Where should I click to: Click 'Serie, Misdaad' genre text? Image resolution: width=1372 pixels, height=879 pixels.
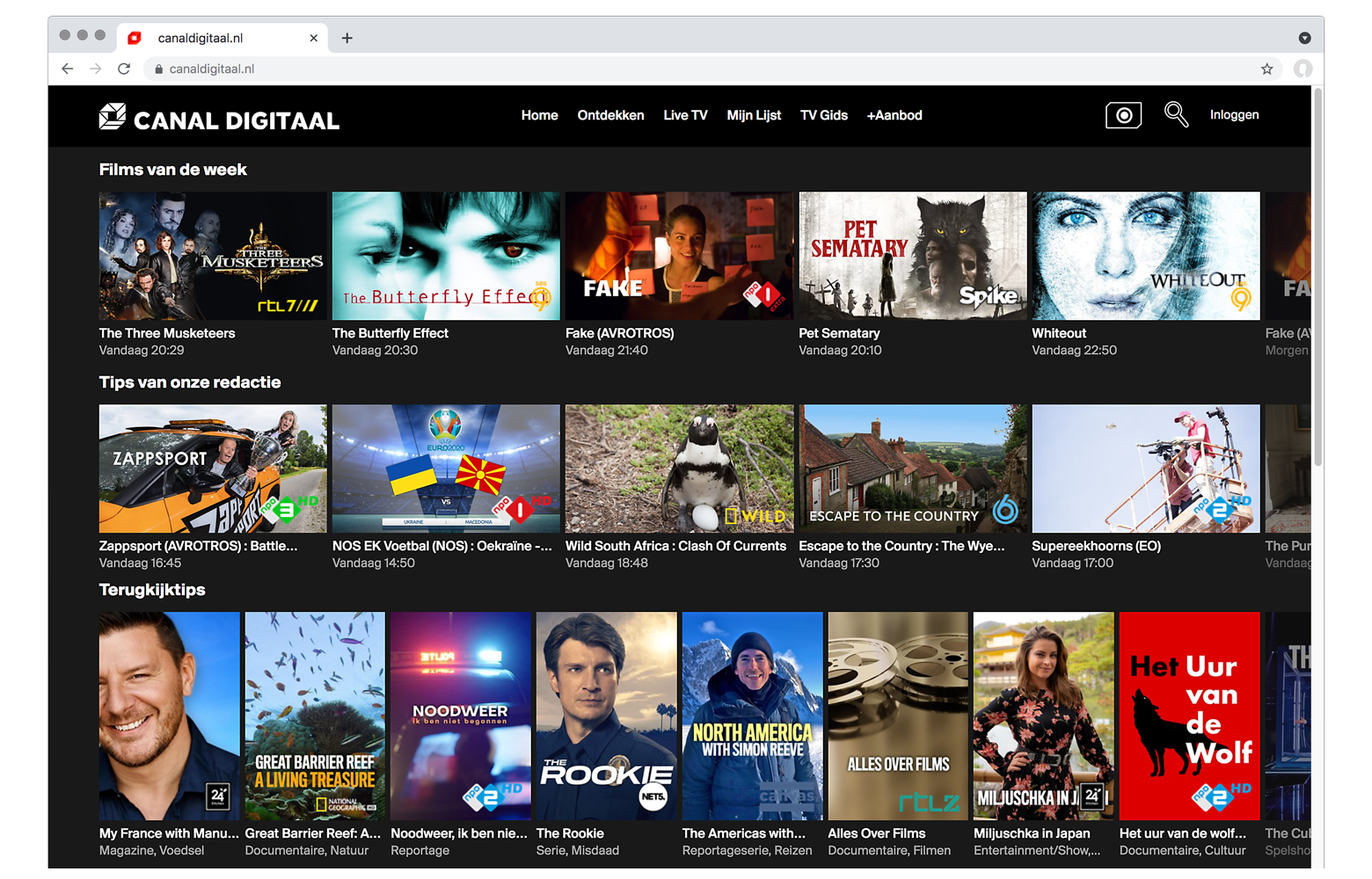pos(578,850)
